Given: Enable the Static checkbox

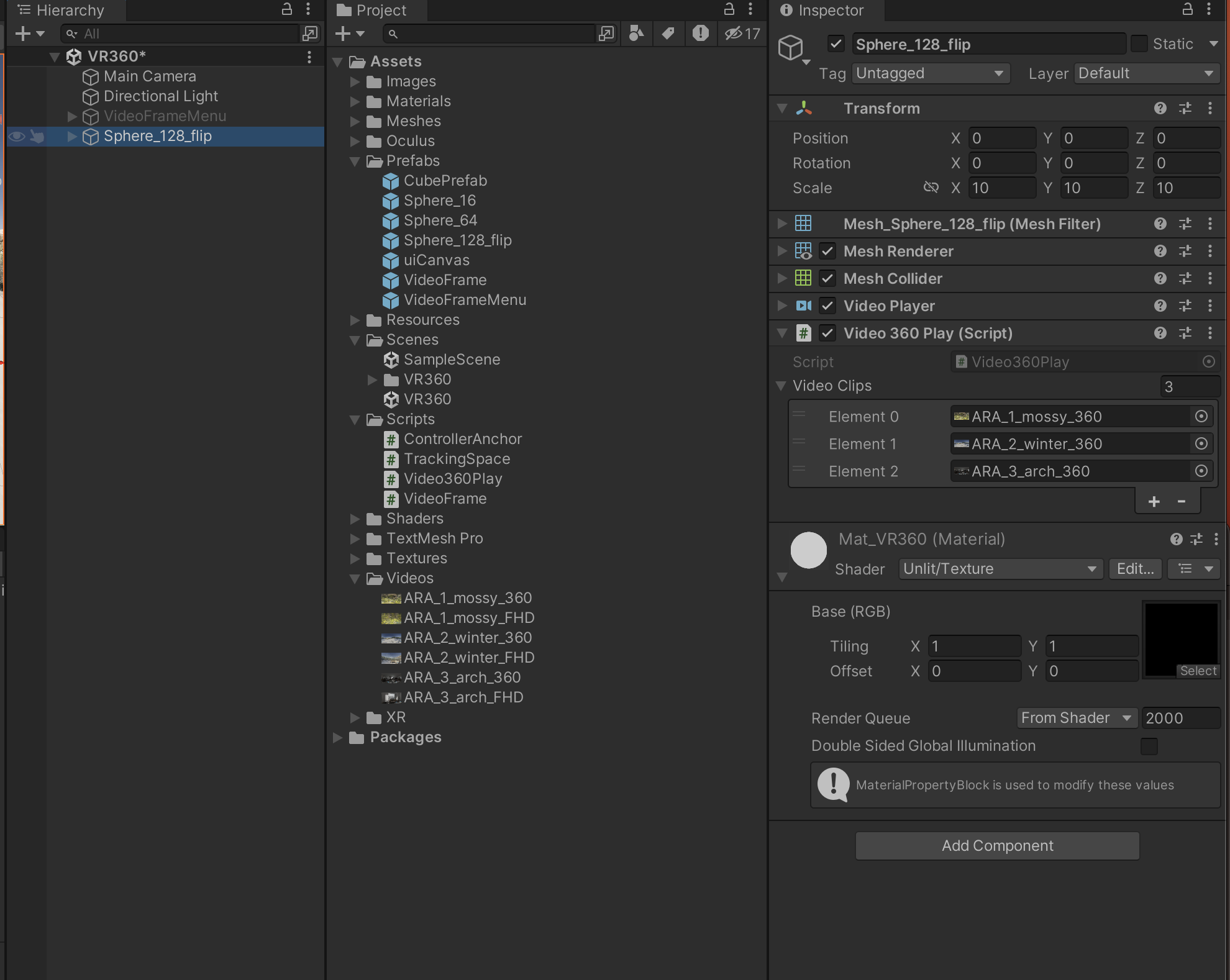Looking at the screenshot, I should pyautogui.click(x=1139, y=44).
